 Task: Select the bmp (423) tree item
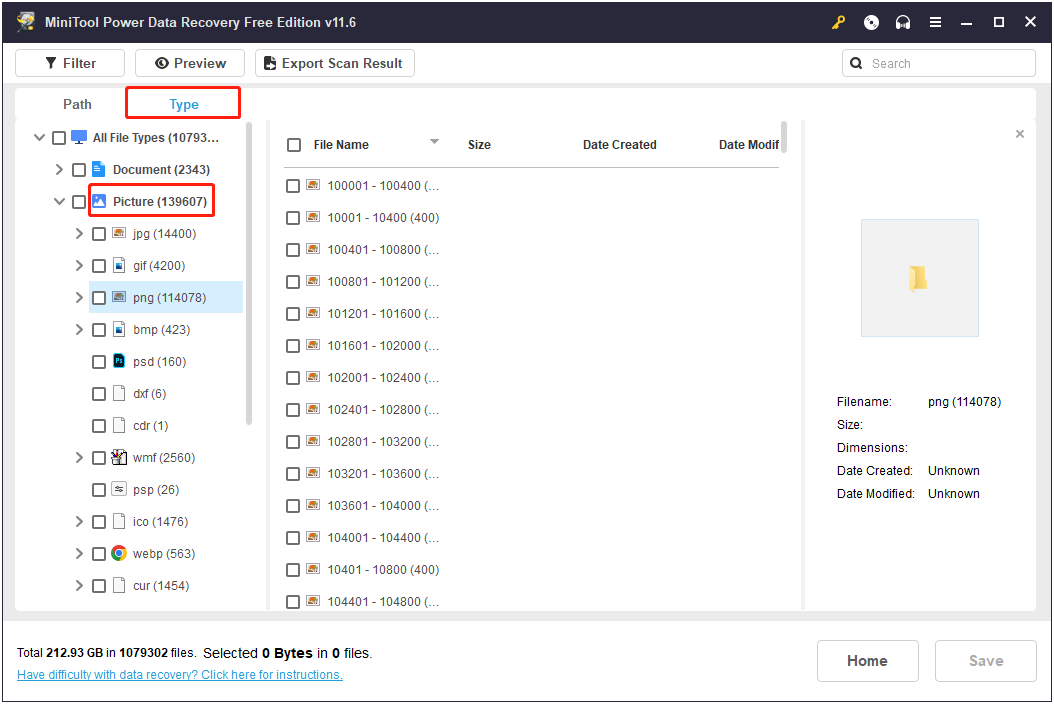pyautogui.click(x=161, y=329)
